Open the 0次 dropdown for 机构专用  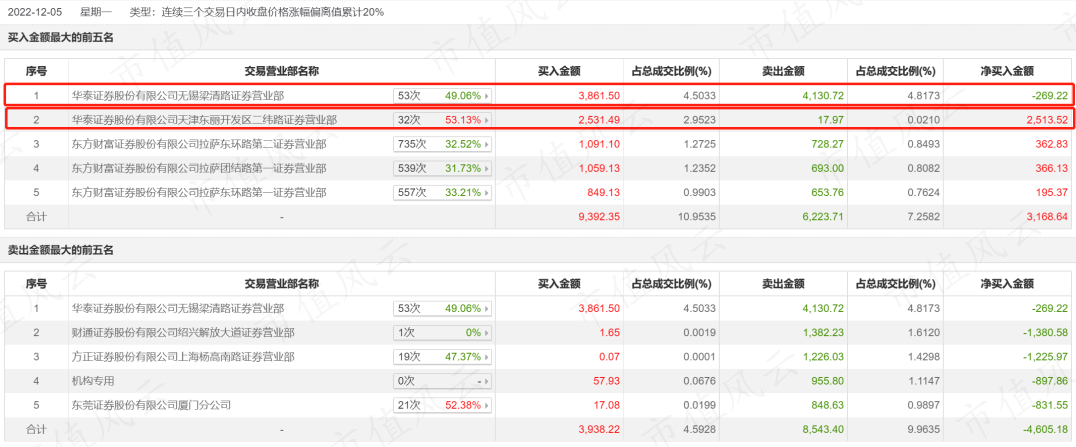click(443, 381)
